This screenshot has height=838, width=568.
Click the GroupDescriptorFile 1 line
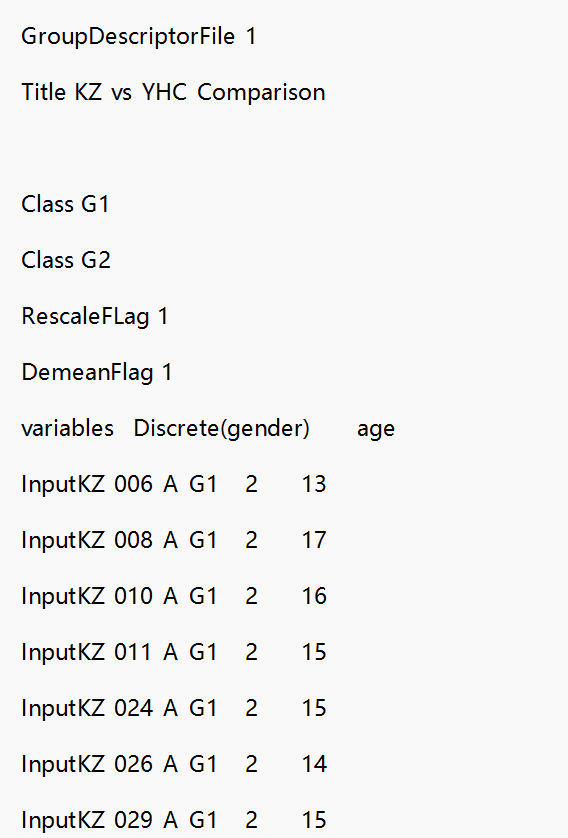click(138, 37)
